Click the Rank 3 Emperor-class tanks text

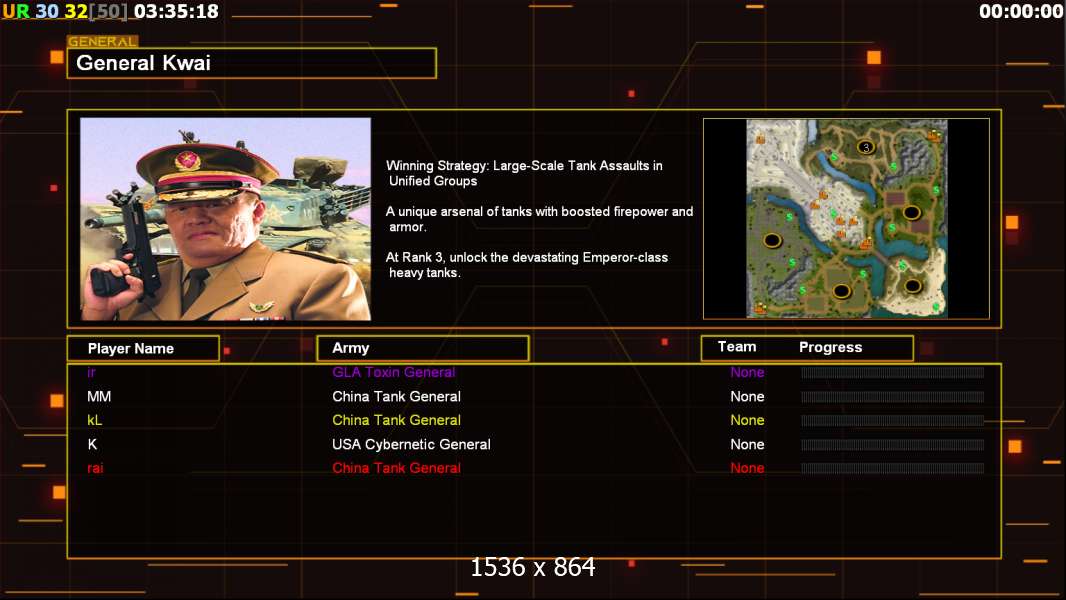click(527, 265)
